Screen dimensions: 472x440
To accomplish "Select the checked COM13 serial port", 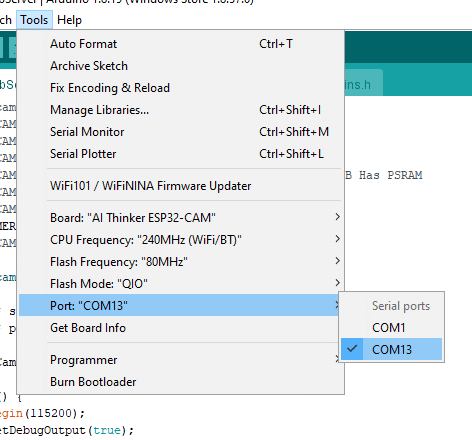I will pyautogui.click(x=392, y=349).
